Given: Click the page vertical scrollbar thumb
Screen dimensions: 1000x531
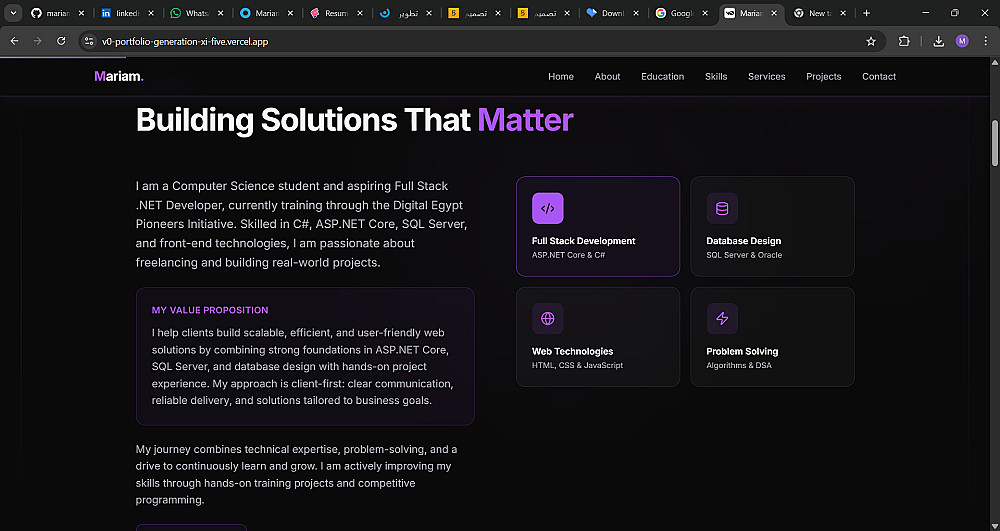Looking at the screenshot, I should tap(994, 143).
